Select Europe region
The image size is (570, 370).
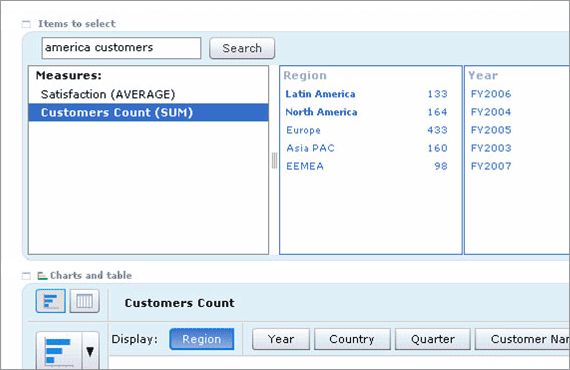(303, 130)
